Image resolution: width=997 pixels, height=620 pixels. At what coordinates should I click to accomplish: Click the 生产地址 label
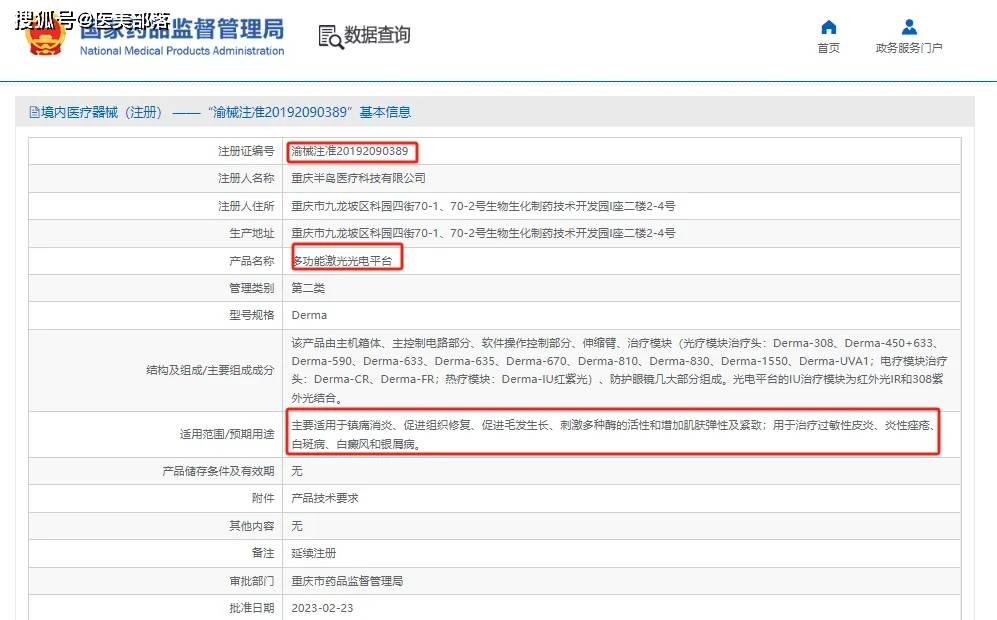[x=252, y=233]
